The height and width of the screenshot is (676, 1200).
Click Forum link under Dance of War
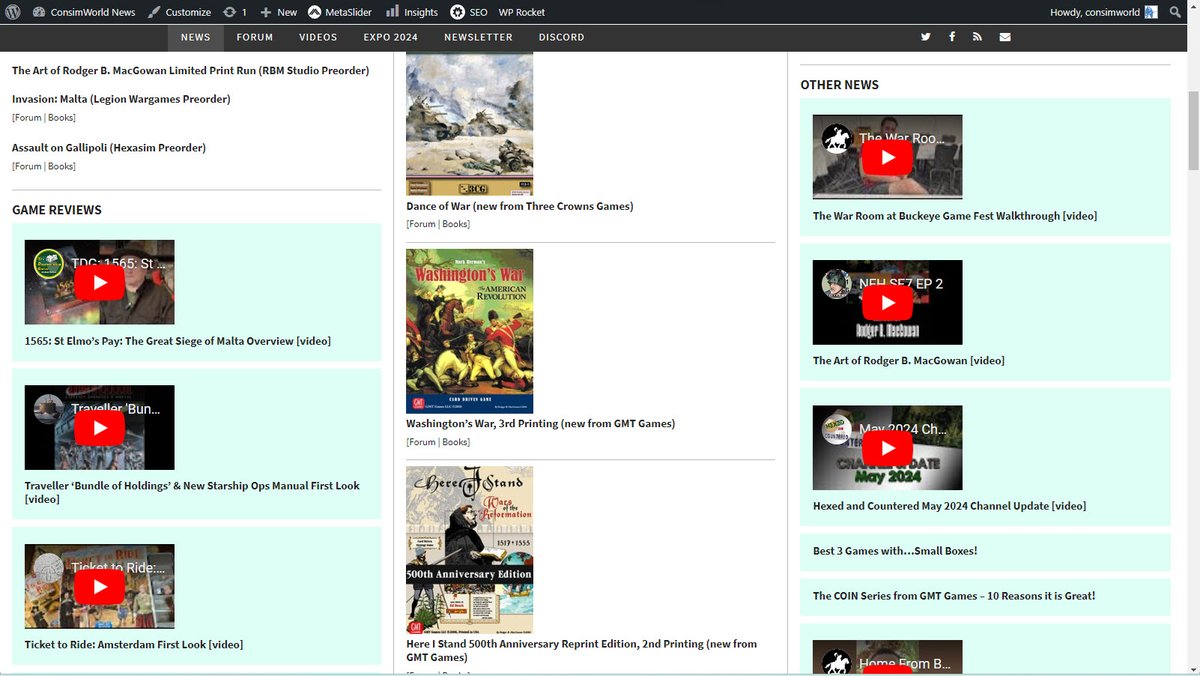(x=422, y=224)
